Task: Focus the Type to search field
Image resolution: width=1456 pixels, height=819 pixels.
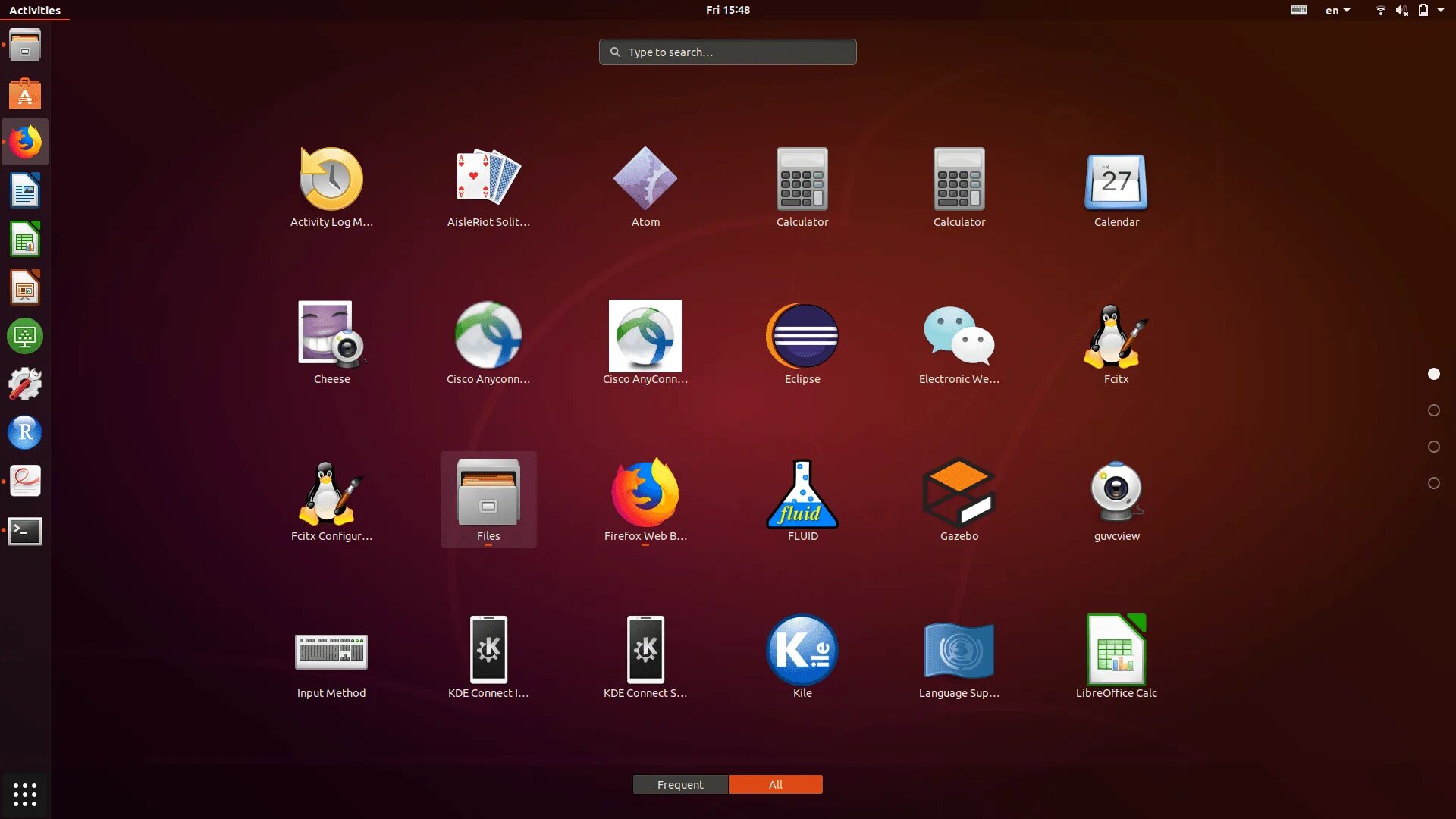Action: click(728, 52)
